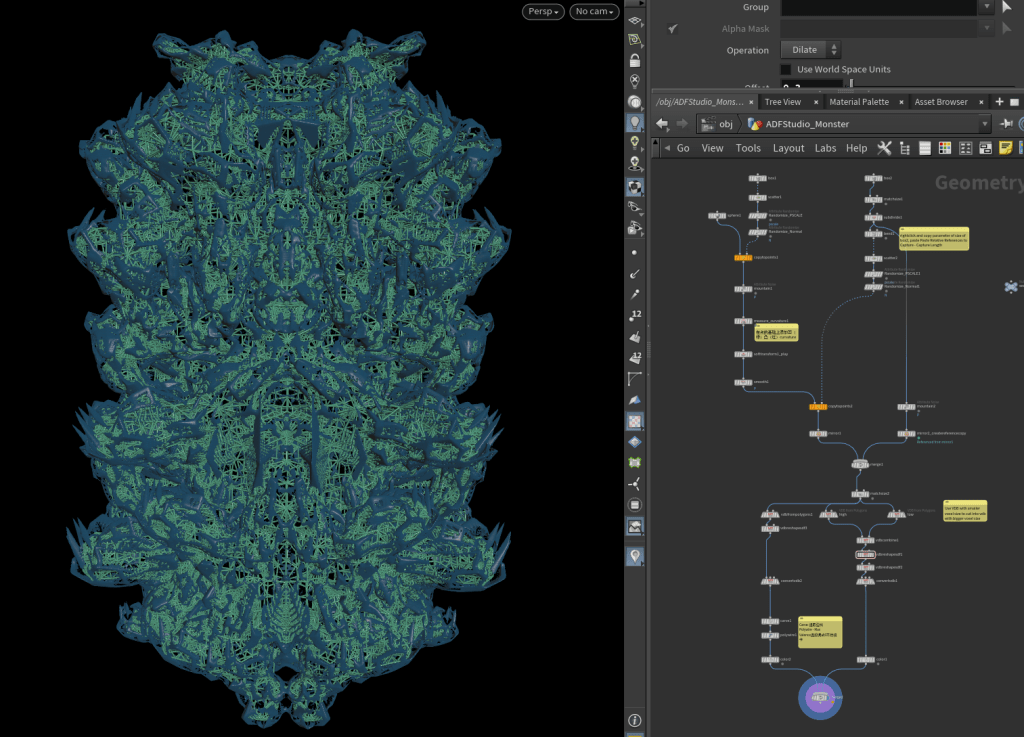Open the Labs menu
This screenshot has height=737, width=1024.
pos(825,148)
